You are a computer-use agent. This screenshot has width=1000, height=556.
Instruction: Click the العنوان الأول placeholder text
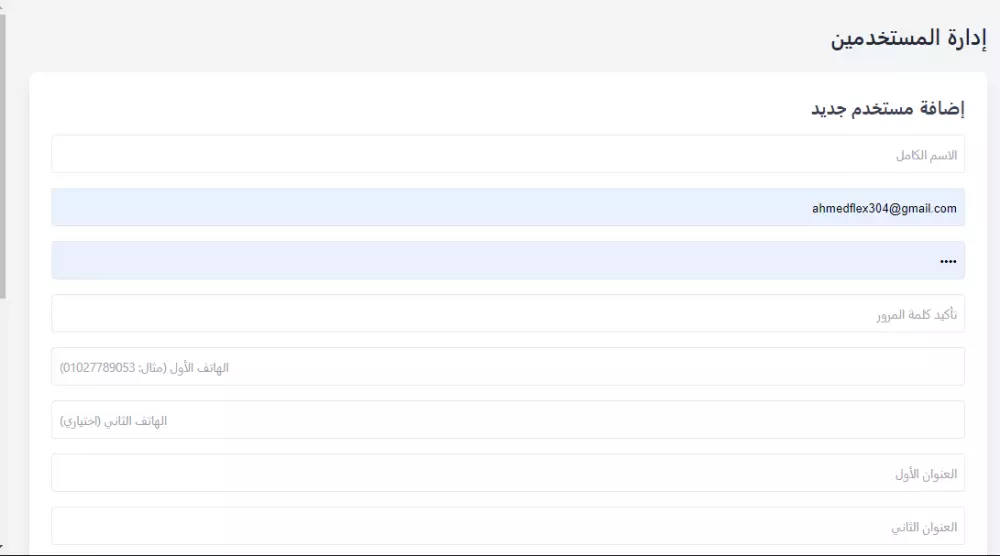point(925,474)
